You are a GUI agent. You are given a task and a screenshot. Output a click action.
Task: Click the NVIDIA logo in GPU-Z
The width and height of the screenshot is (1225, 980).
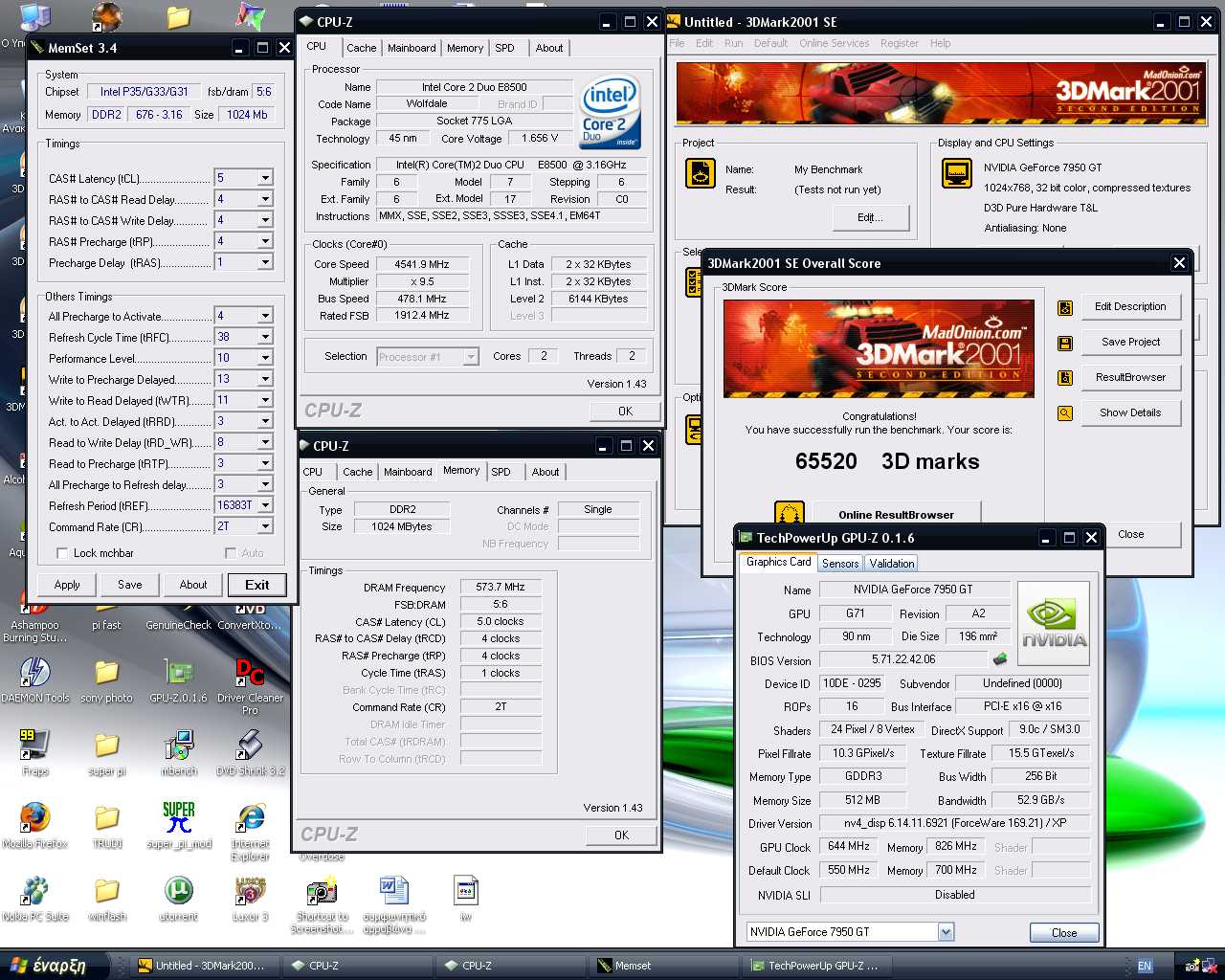click(x=1054, y=624)
